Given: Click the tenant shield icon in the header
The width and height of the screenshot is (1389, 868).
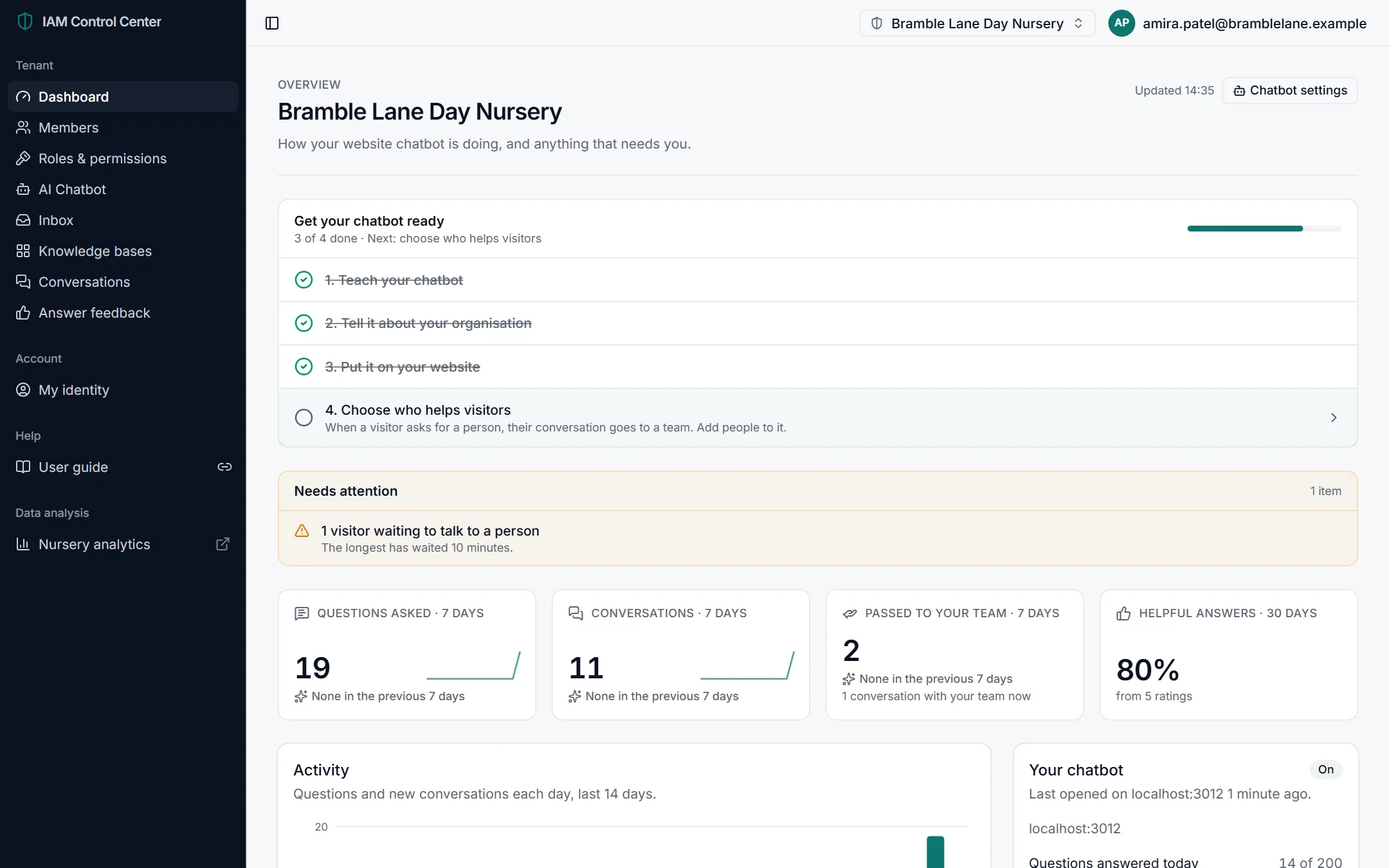Looking at the screenshot, I should 876,23.
